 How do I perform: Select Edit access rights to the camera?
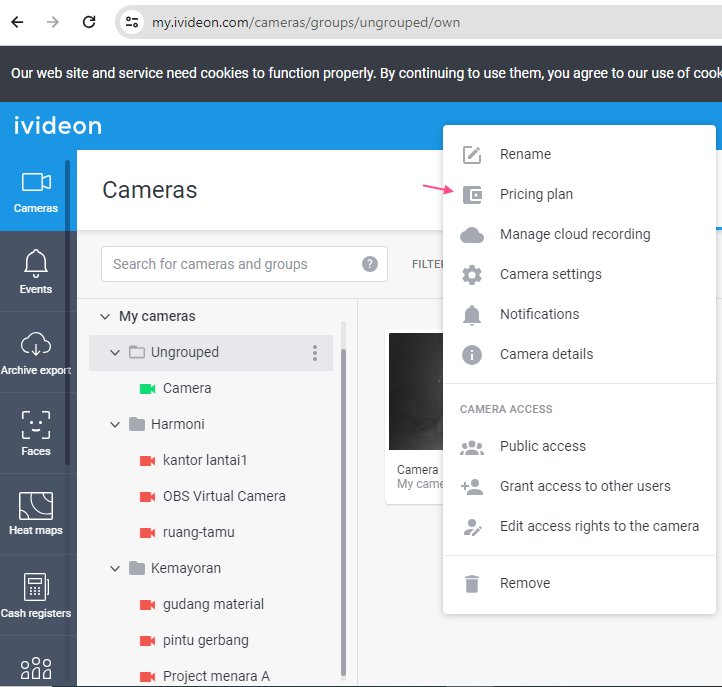coord(579,527)
